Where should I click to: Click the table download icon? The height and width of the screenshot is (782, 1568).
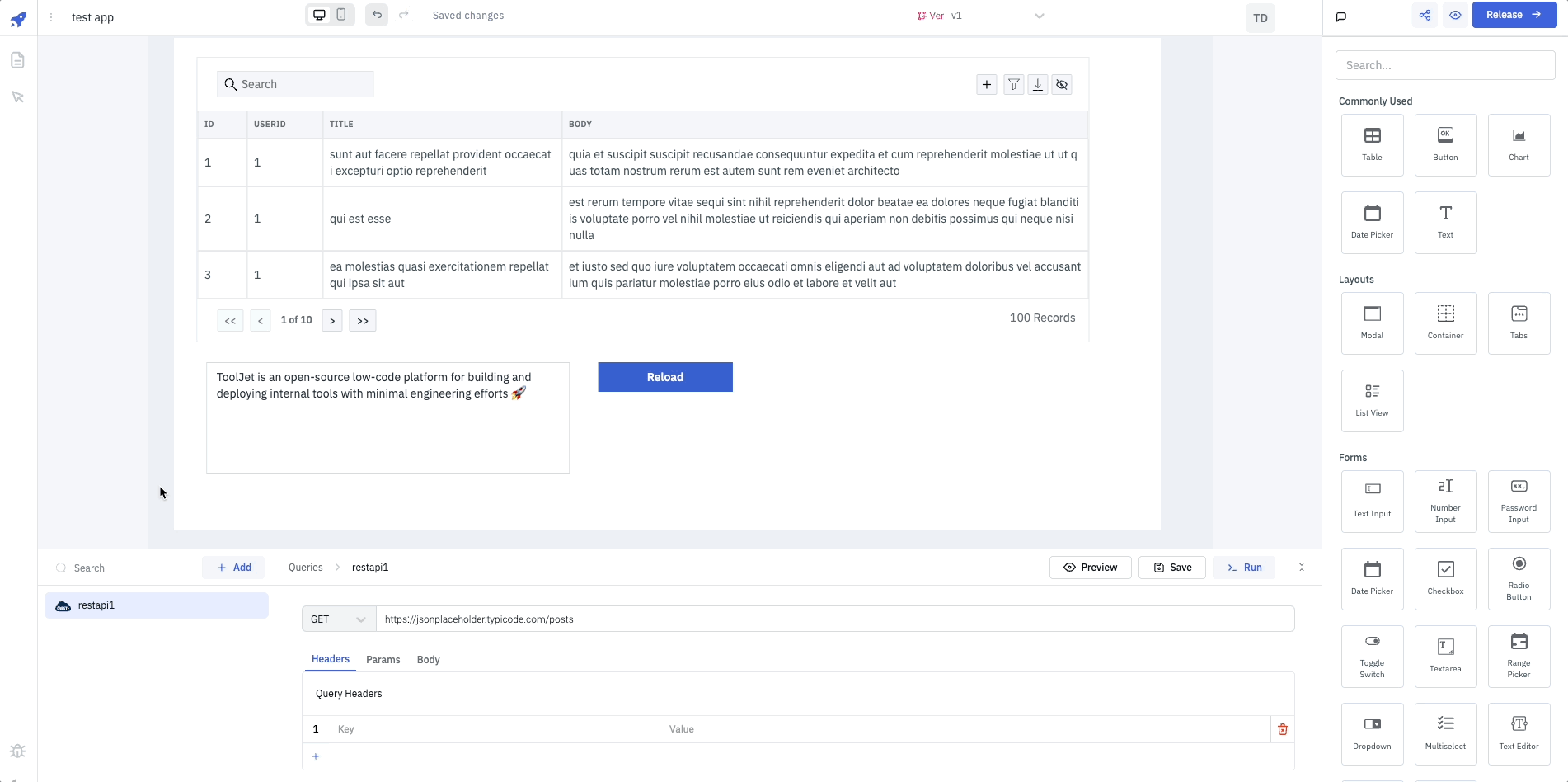click(1038, 84)
